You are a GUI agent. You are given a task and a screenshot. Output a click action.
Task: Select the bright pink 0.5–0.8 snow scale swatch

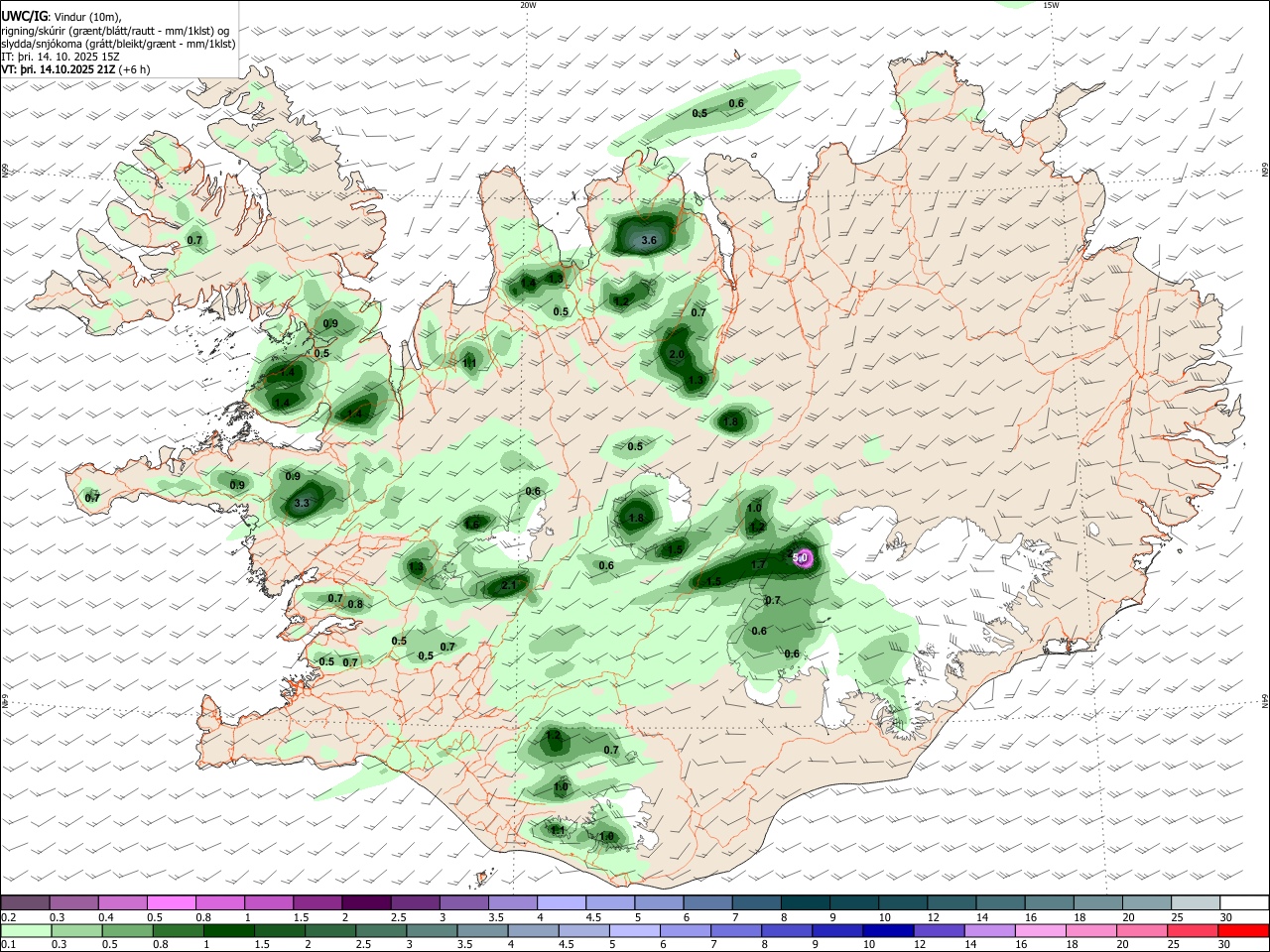(x=171, y=902)
